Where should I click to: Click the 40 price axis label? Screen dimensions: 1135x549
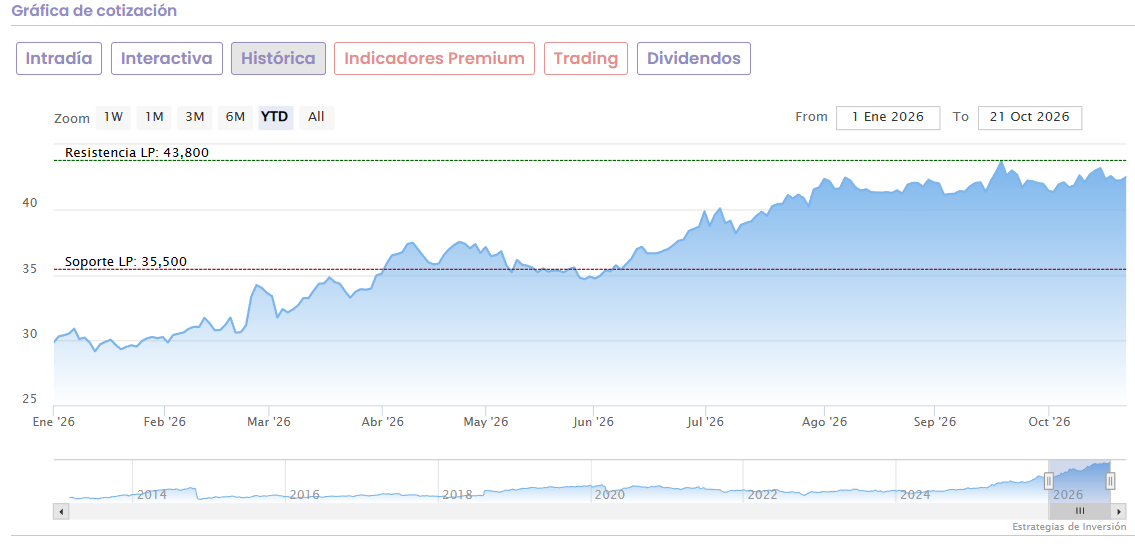click(x=30, y=205)
